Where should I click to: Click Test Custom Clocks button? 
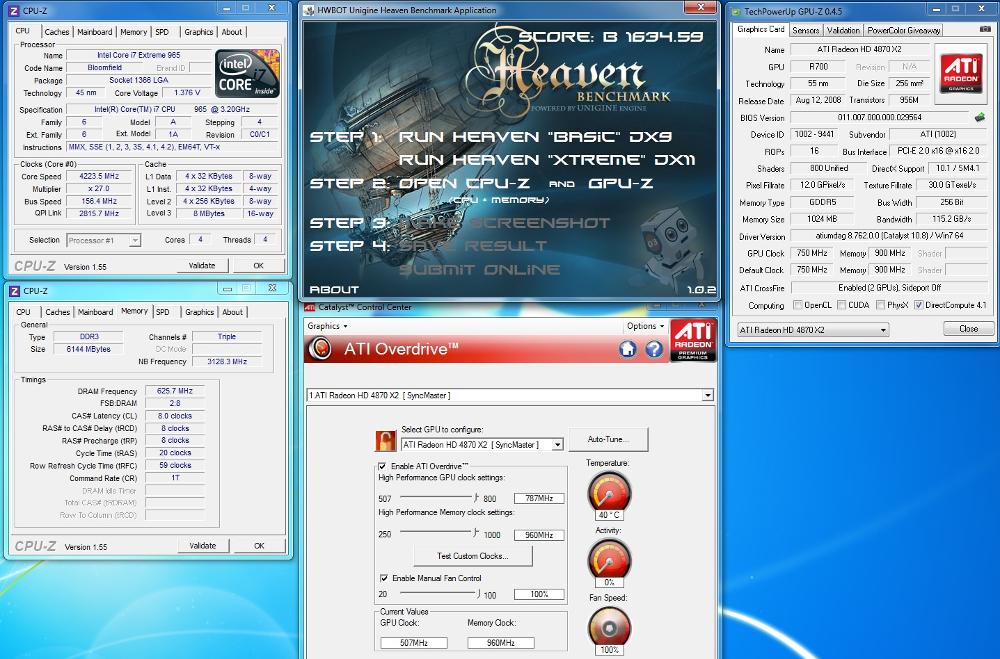click(473, 556)
